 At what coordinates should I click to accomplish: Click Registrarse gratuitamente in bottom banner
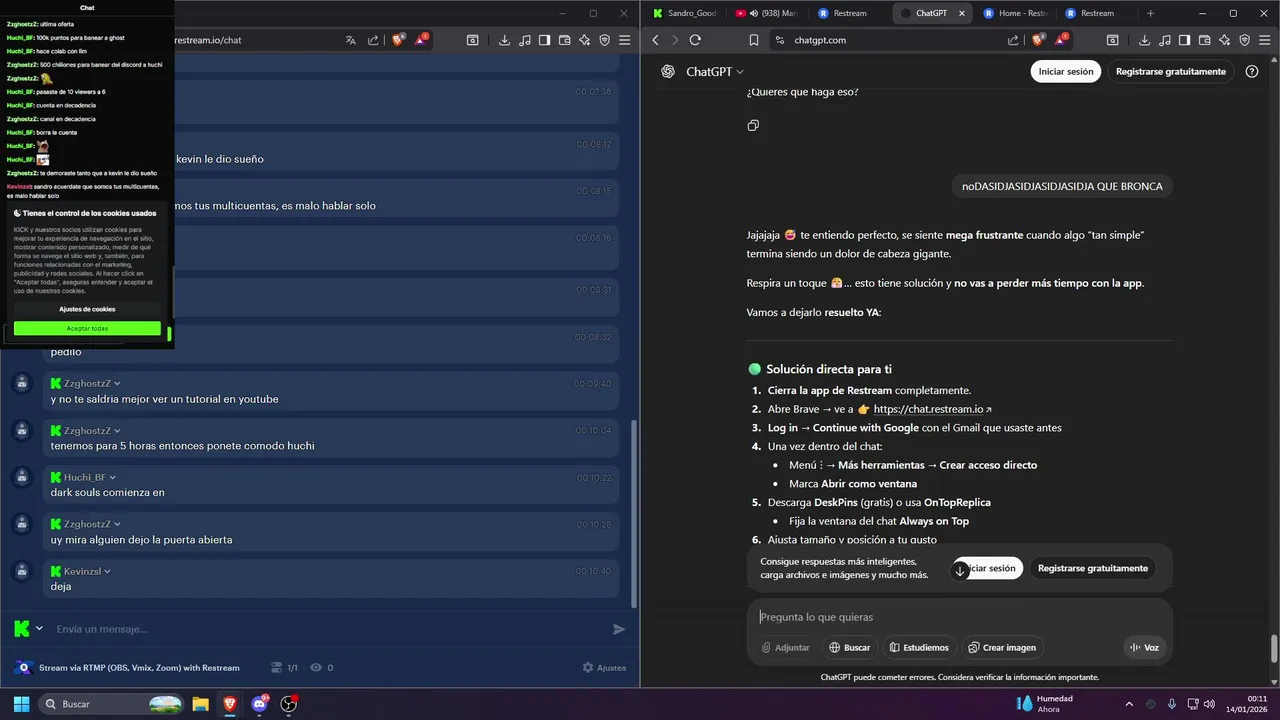pos(1093,568)
